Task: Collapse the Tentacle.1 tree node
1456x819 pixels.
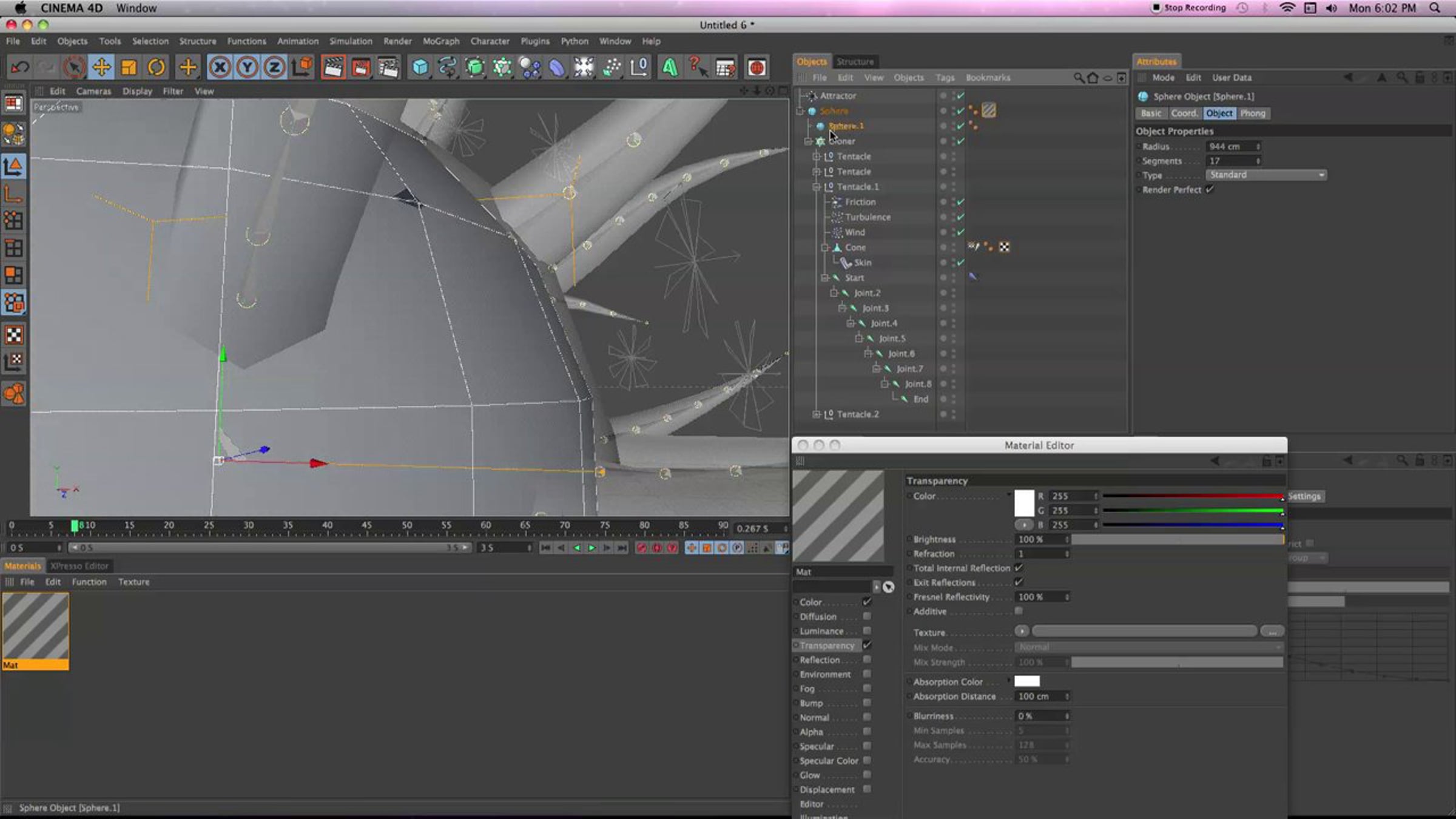Action: point(817,187)
